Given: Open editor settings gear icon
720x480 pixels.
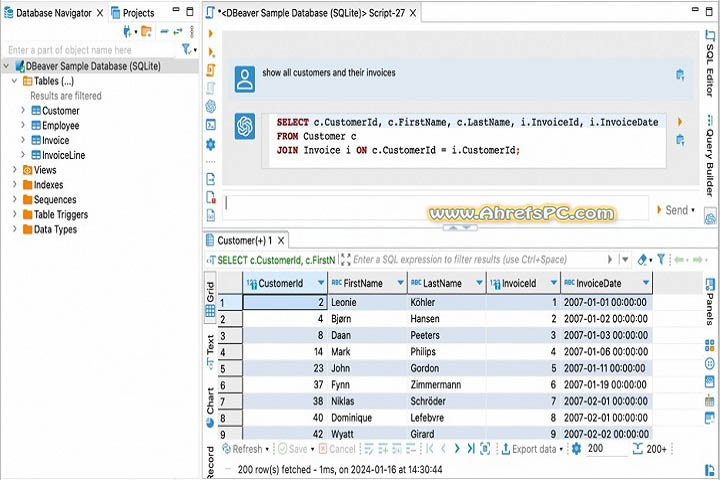Looking at the screenshot, I should [x=211, y=144].
